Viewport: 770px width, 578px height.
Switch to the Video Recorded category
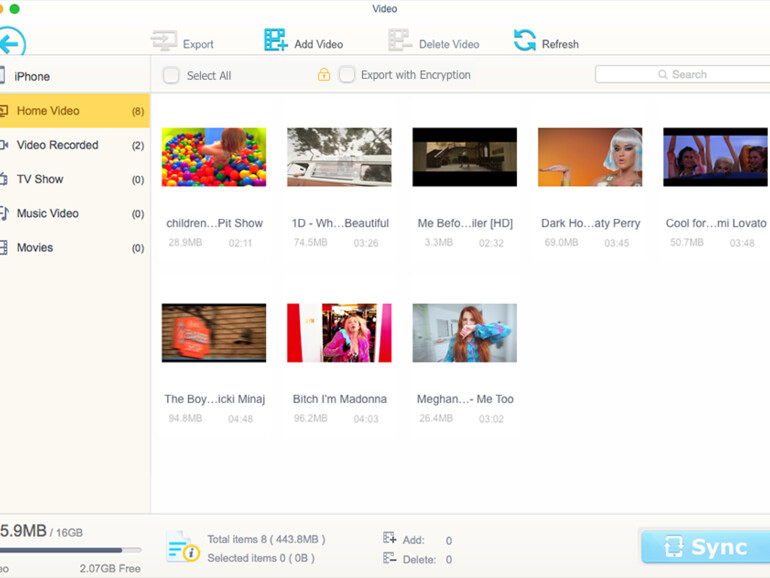tap(75, 145)
